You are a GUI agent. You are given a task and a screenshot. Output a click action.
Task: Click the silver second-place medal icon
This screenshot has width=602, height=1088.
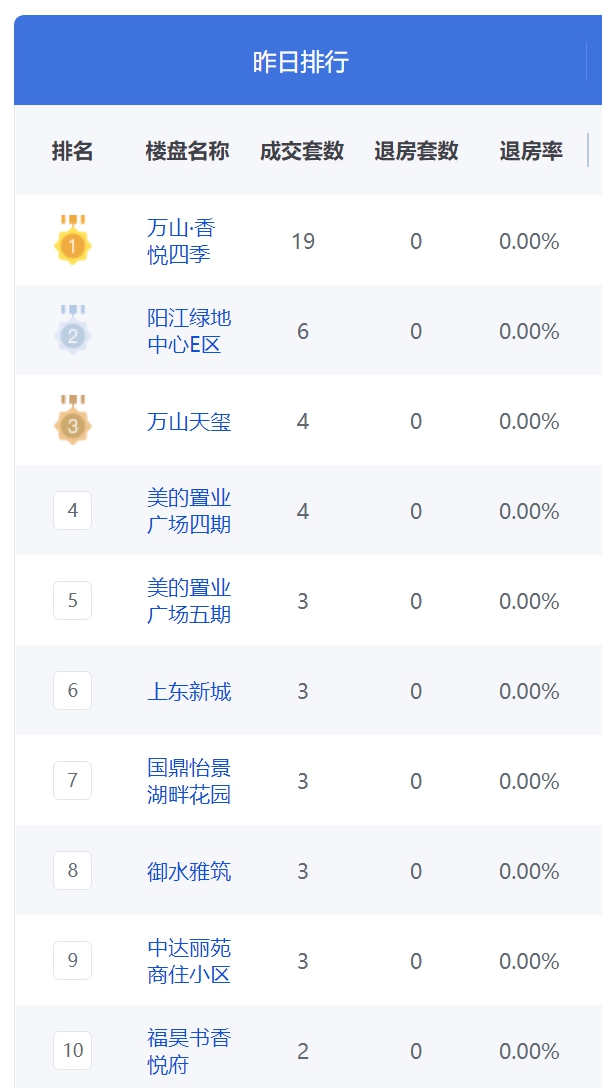pos(73,330)
